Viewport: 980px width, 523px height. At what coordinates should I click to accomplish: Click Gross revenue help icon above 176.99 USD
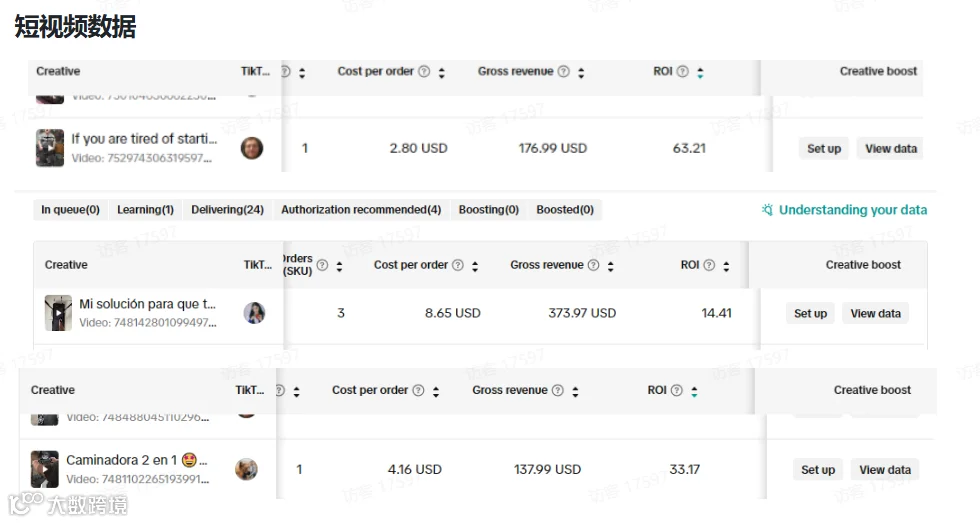coord(563,72)
